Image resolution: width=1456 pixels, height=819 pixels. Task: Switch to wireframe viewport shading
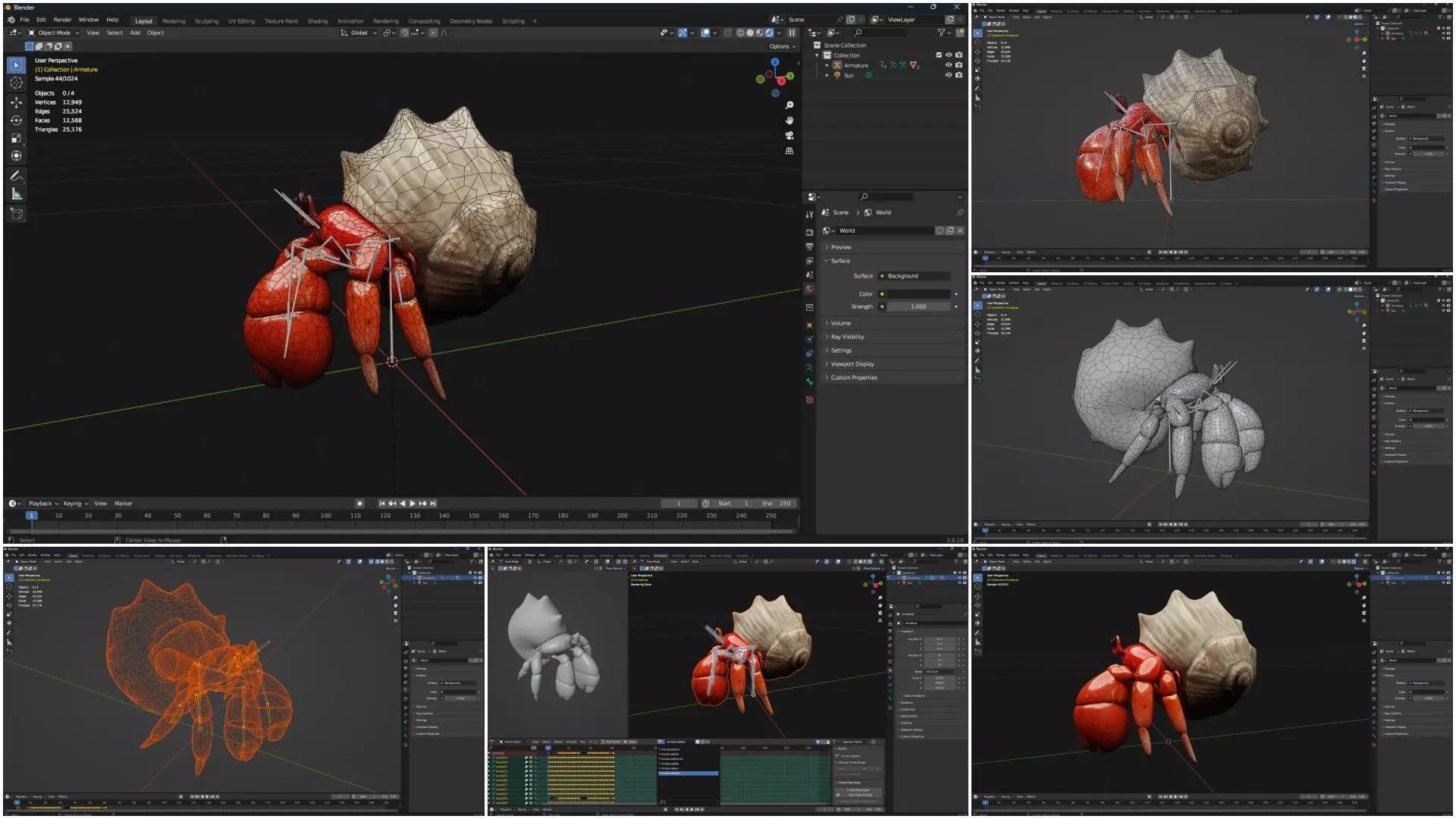coord(740,33)
